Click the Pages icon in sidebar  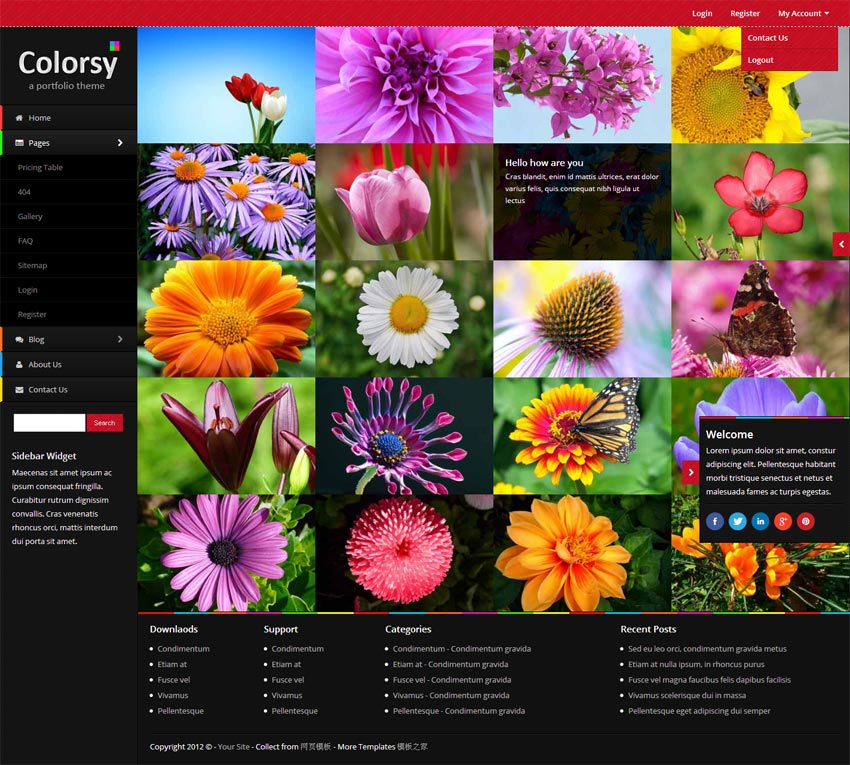(20, 143)
